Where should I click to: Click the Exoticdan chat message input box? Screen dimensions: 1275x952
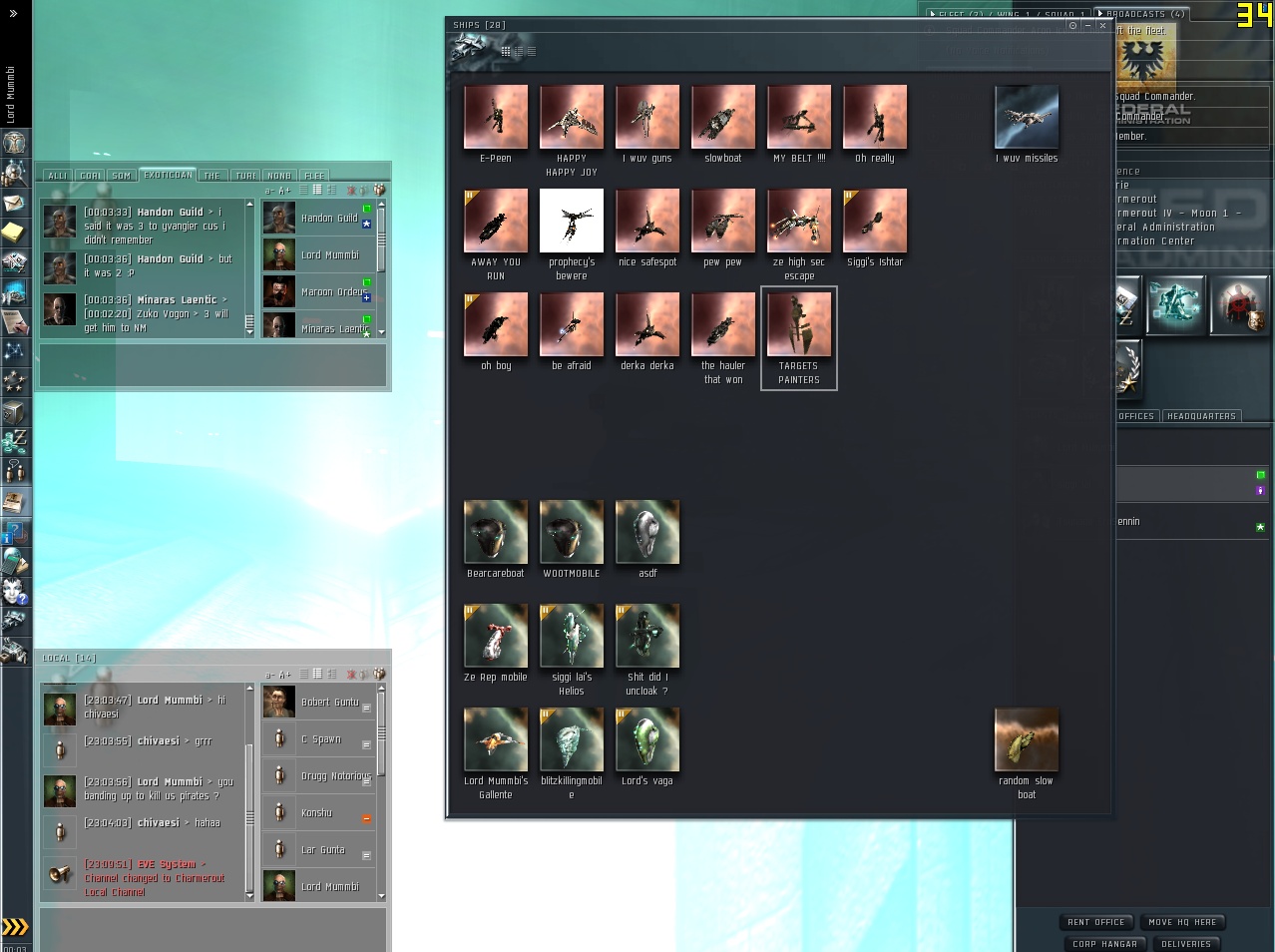pyautogui.click(x=212, y=364)
